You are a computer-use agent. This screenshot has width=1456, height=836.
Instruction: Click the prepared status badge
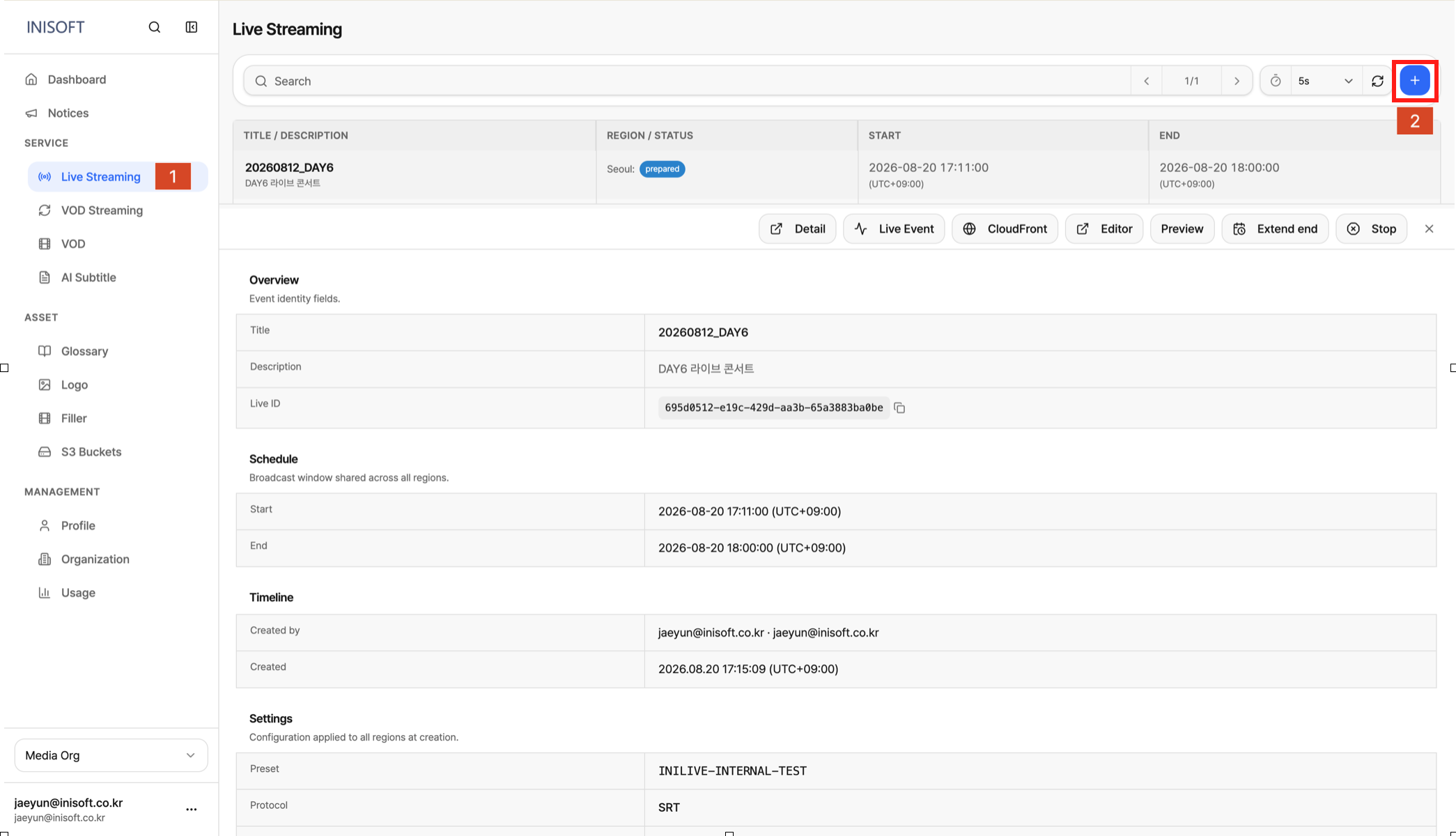[x=662, y=169]
